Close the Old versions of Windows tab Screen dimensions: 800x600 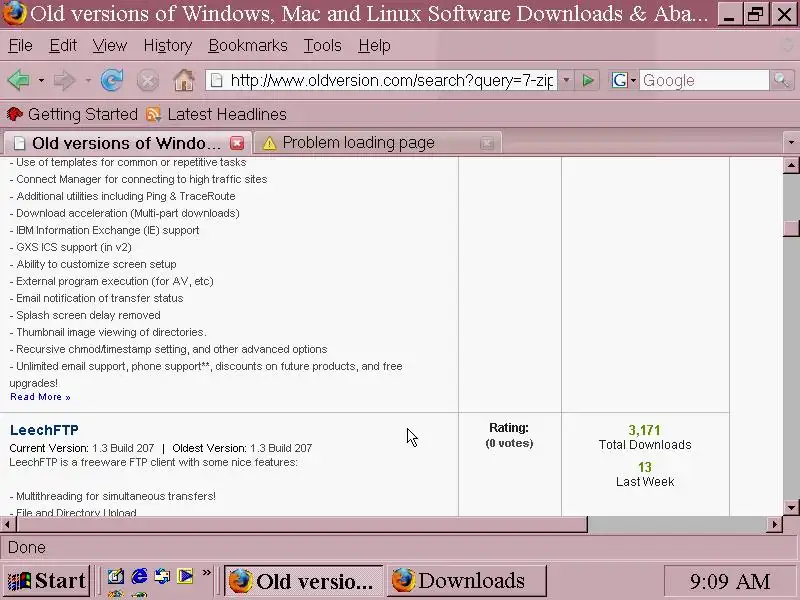[x=237, y=143]
